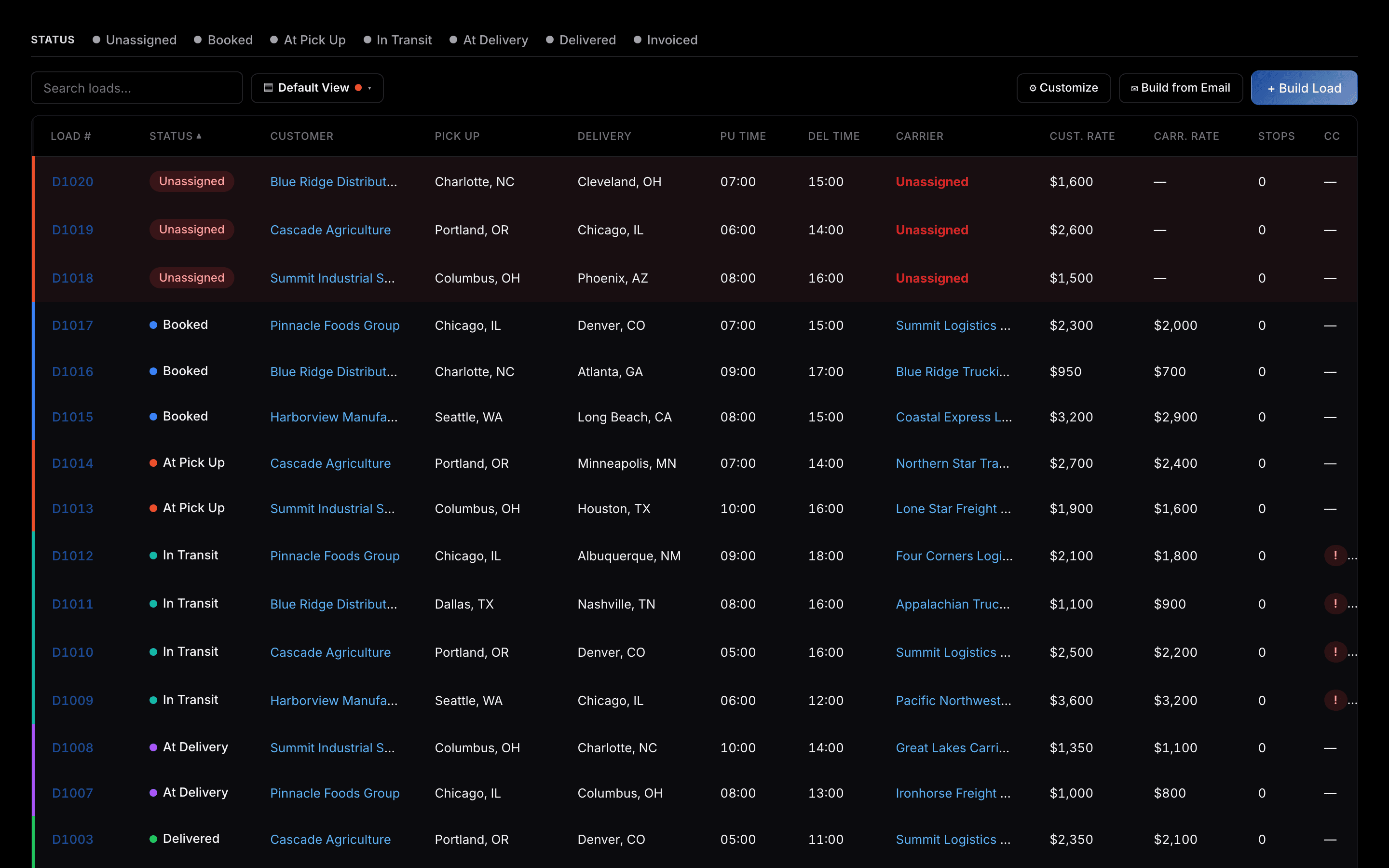The width and height of the screenshot is (1389, 868).
Task: Filter by Invoiced status
Action: pyautogui.click(x=666, y=40)
